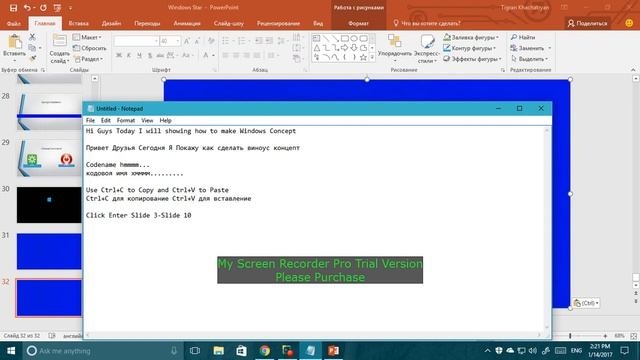Click Cortana search box 'Ask me anything'
The width and height of the screenshot is (640, 360).
coord(102,351)
